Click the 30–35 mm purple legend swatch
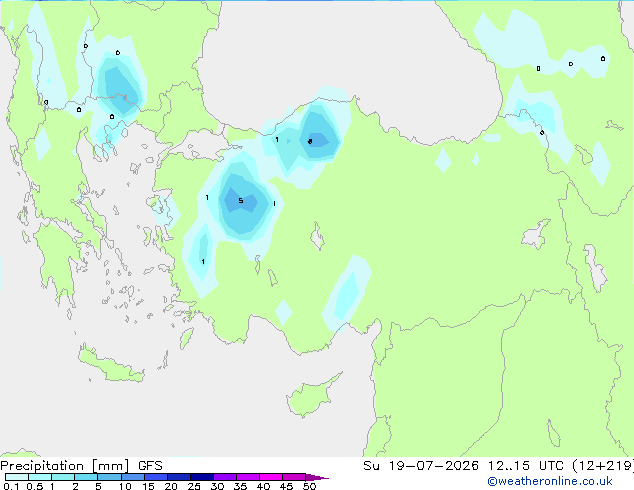This screenshot has height=490, width=634. pos(225,477)
